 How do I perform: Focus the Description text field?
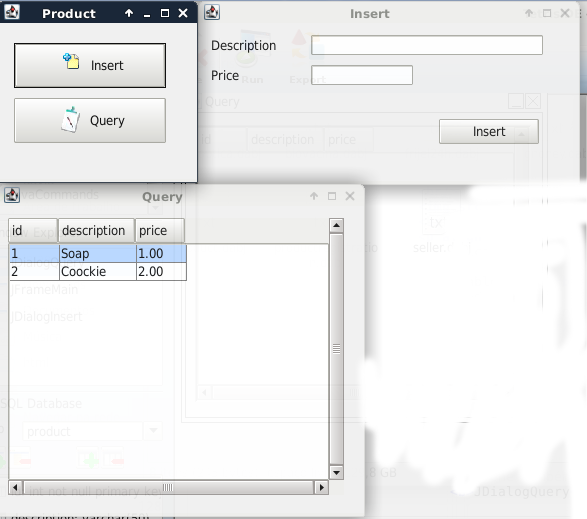click(x=427, y=45)
